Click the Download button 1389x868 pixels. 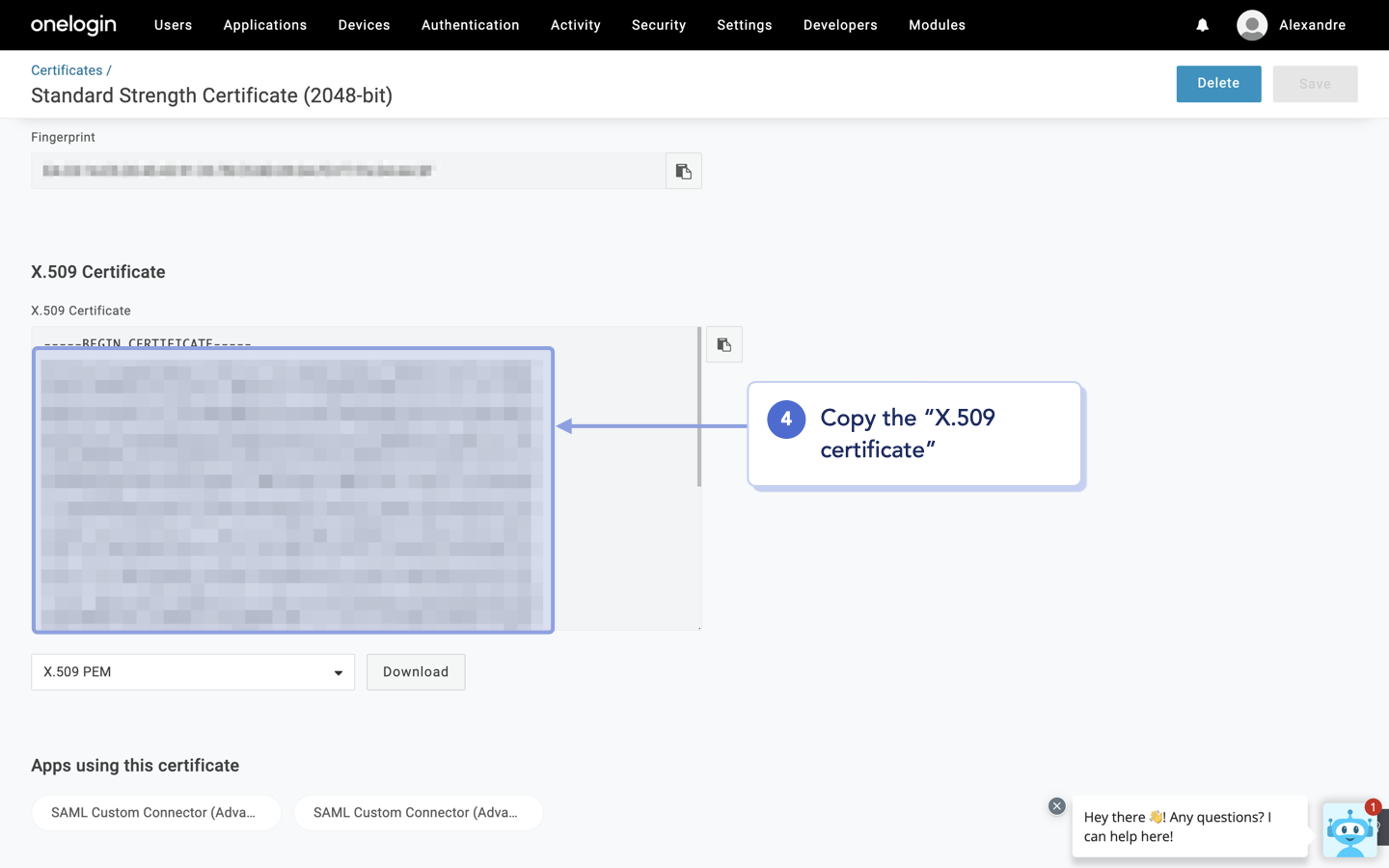(415, 672)
